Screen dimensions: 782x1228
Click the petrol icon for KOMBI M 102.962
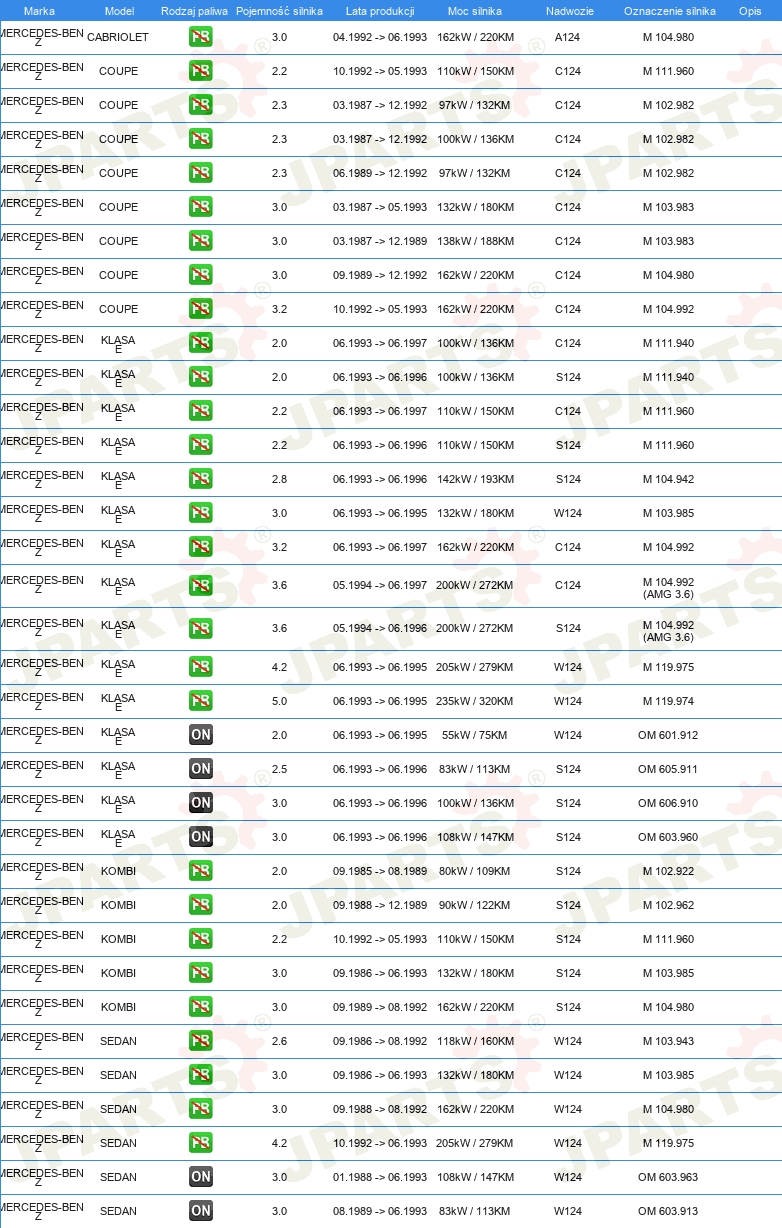[x=201, y=905]
